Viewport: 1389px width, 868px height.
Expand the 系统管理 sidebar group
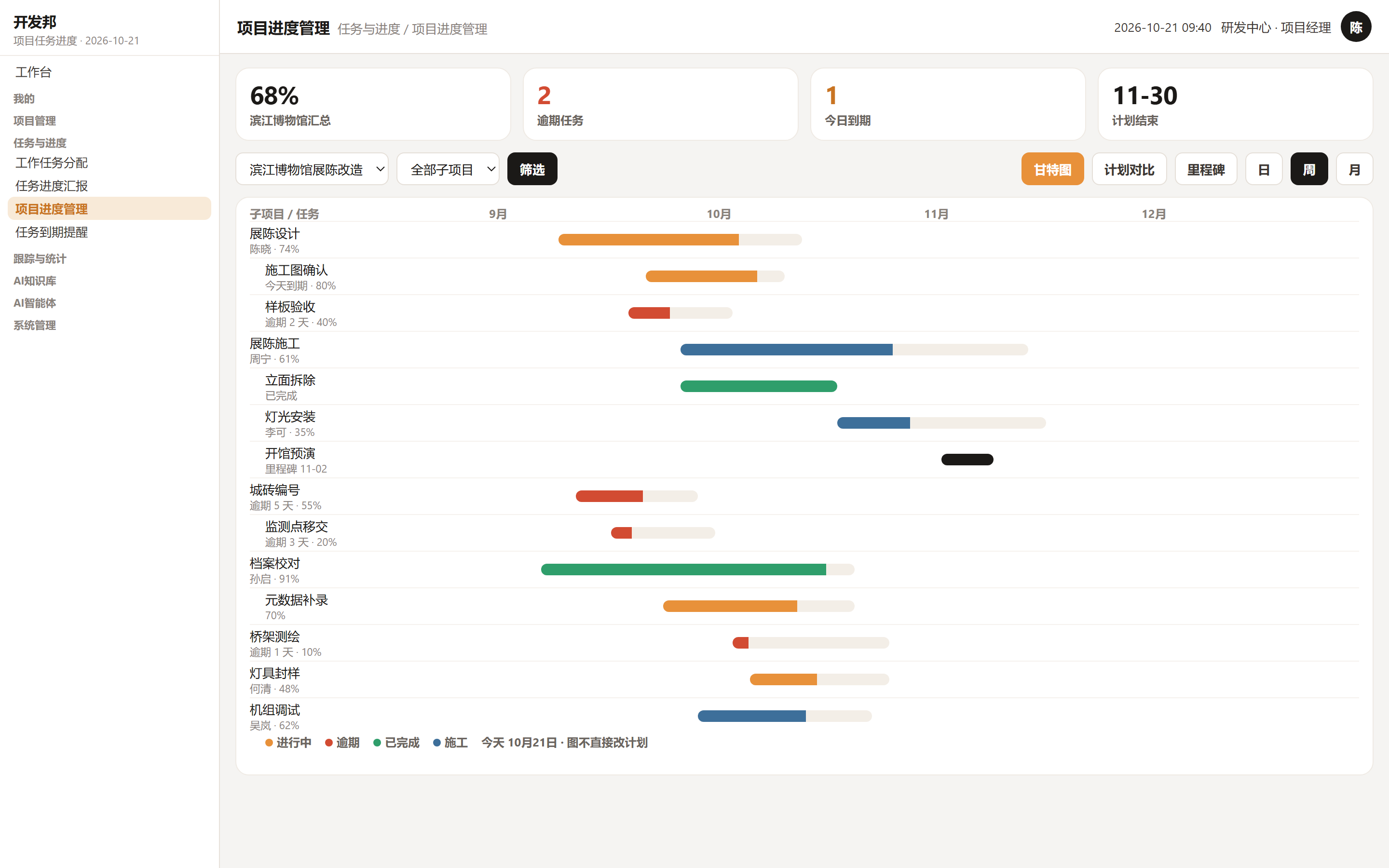coord(34,325)
